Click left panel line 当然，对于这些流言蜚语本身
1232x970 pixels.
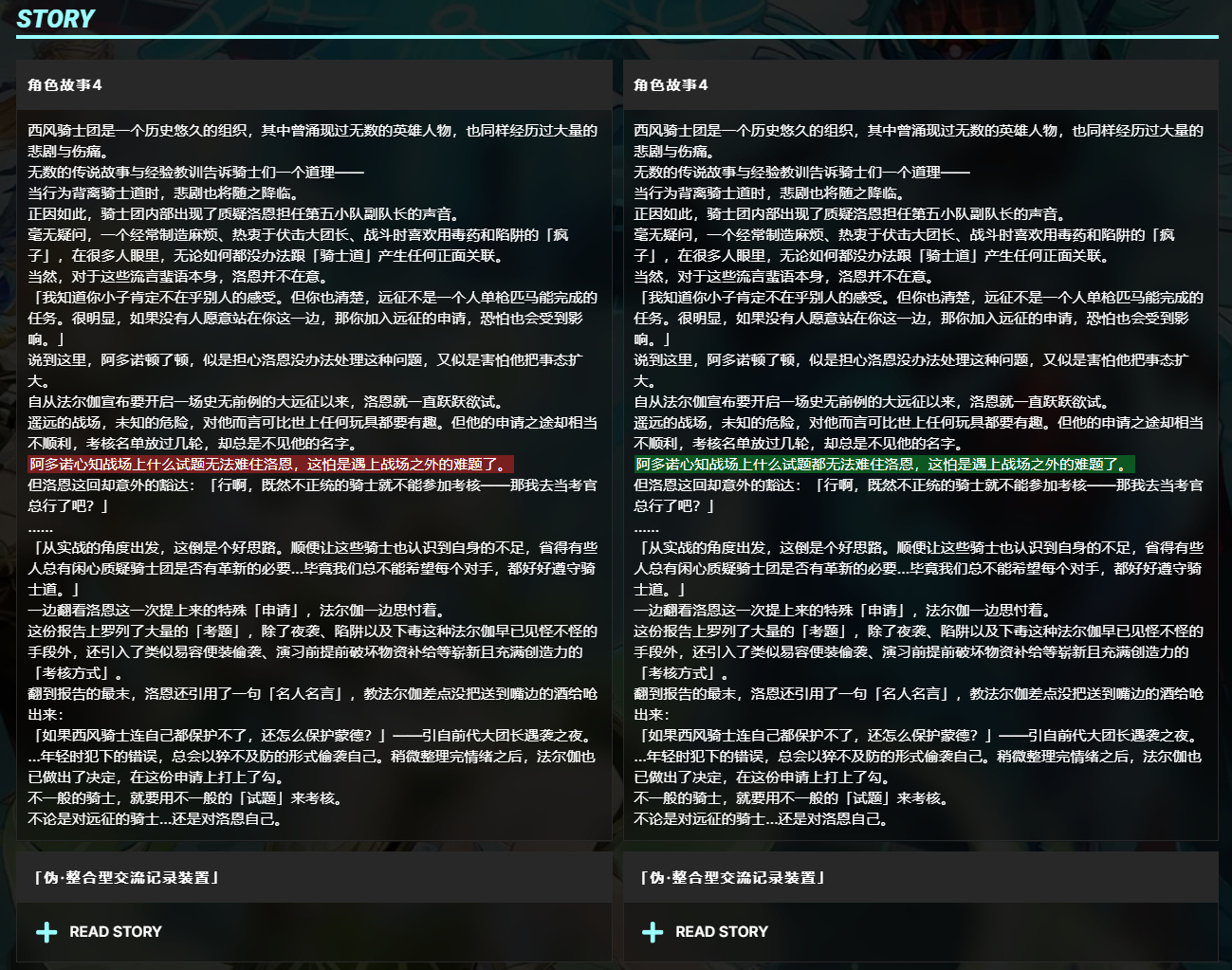(x=178, y=277)
